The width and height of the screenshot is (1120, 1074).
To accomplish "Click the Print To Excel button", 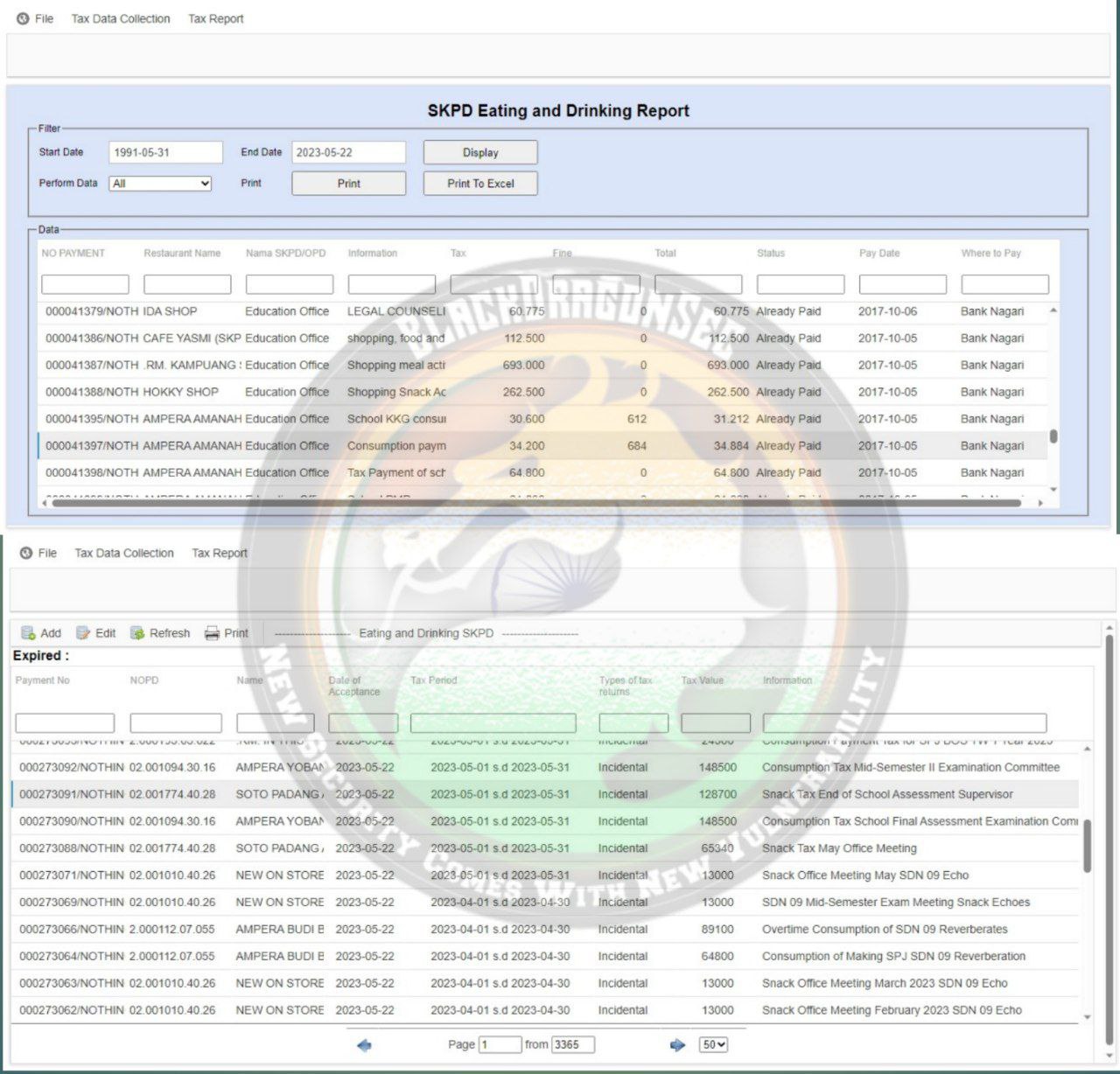I will 480,184.
